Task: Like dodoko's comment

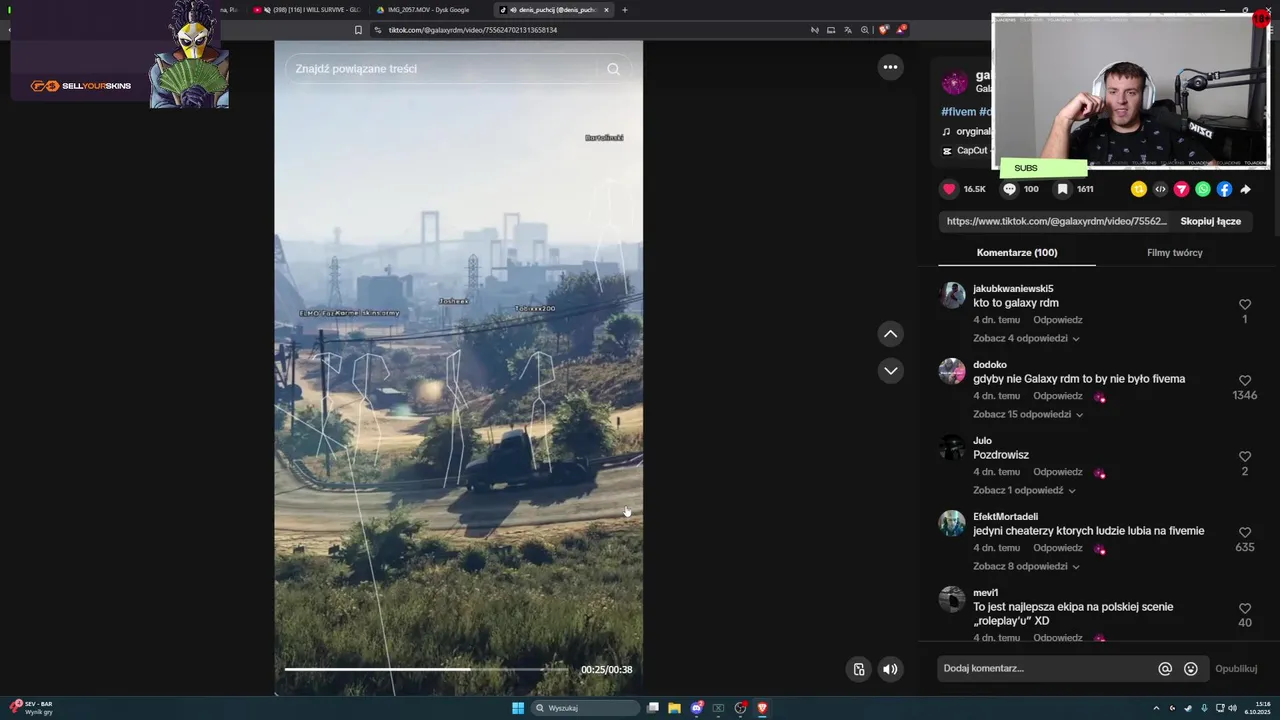Action: 1245,380
